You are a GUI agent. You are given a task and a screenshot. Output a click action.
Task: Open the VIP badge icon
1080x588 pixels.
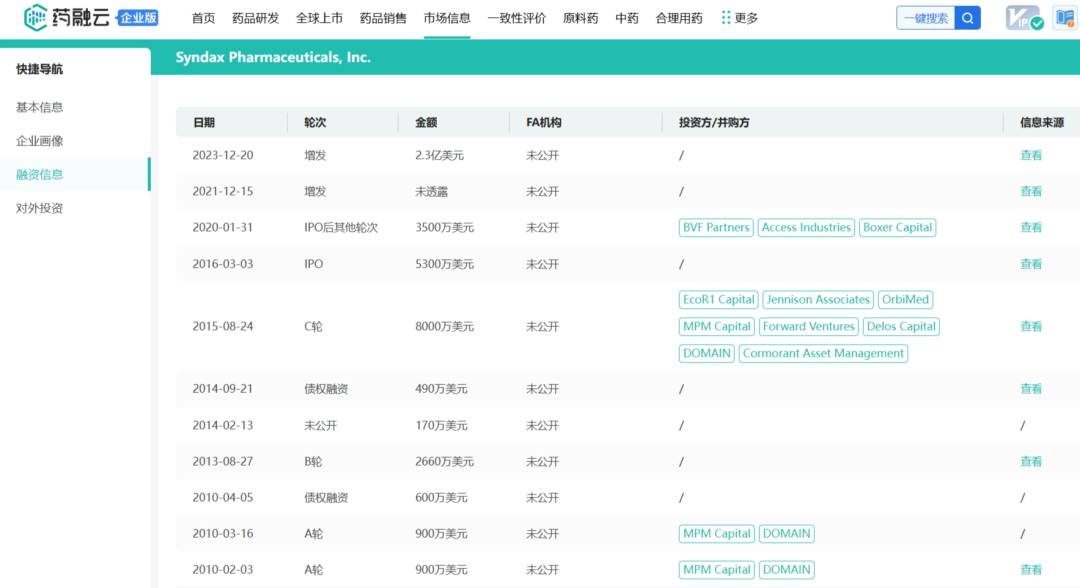coord(1024,19)
